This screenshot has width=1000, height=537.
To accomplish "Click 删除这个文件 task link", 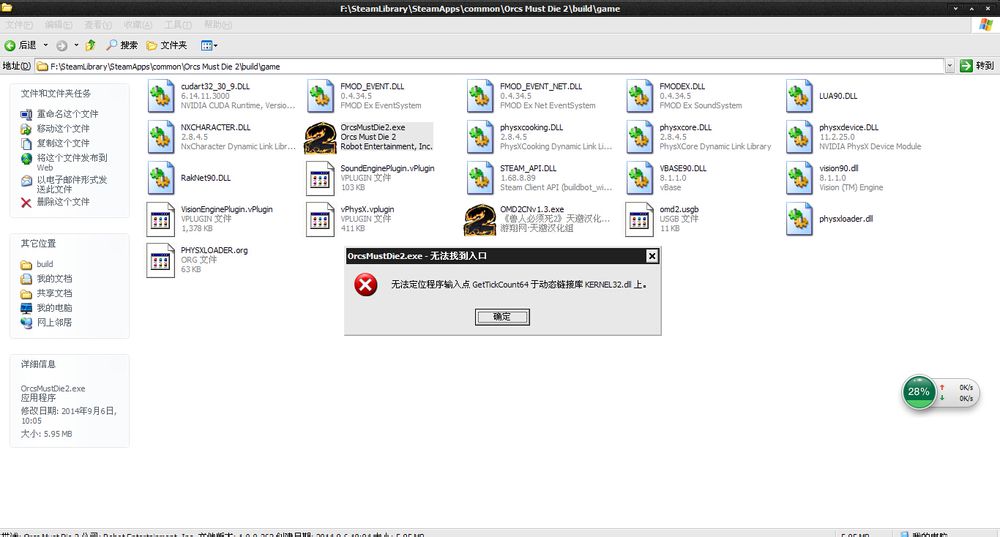I will [x=63, y=202].
